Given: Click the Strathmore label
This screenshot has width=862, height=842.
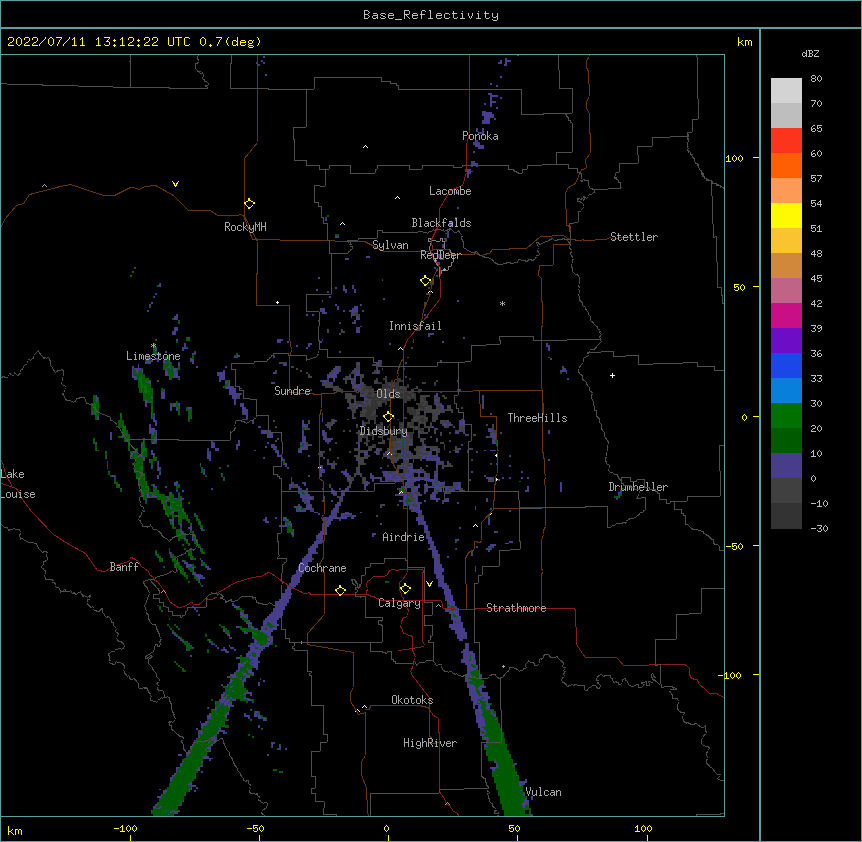Looking at the screenshot, I should point(516,608).
